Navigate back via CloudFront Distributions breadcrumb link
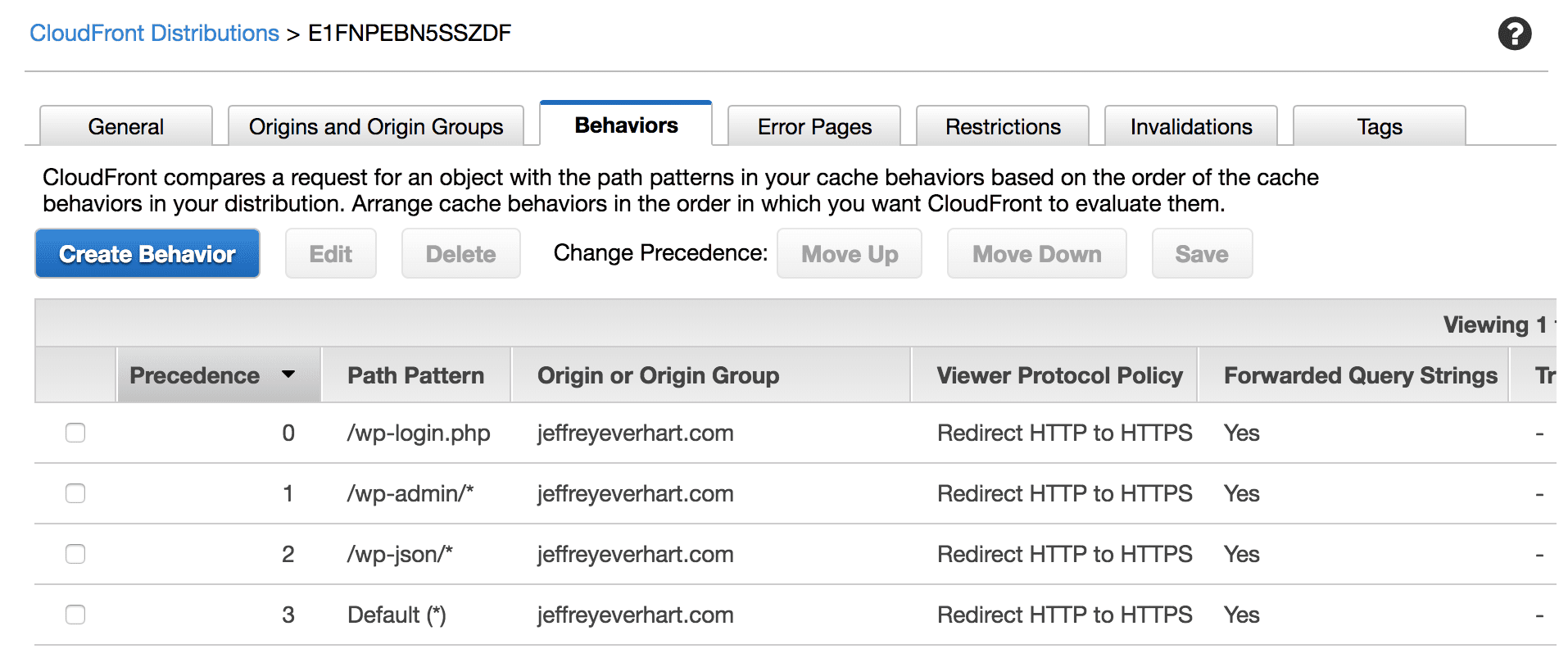The height and width of the screenshot is (667, 1568). pos(153,33)
